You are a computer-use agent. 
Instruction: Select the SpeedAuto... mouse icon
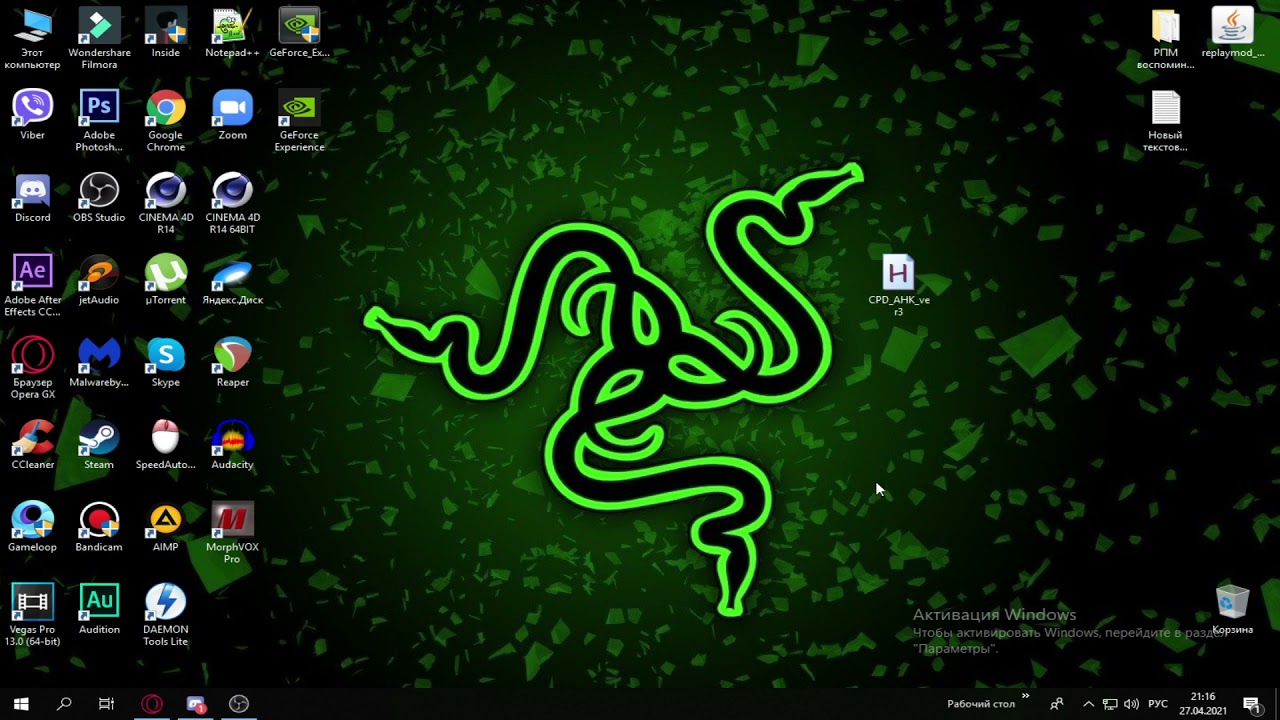[165, 445]
